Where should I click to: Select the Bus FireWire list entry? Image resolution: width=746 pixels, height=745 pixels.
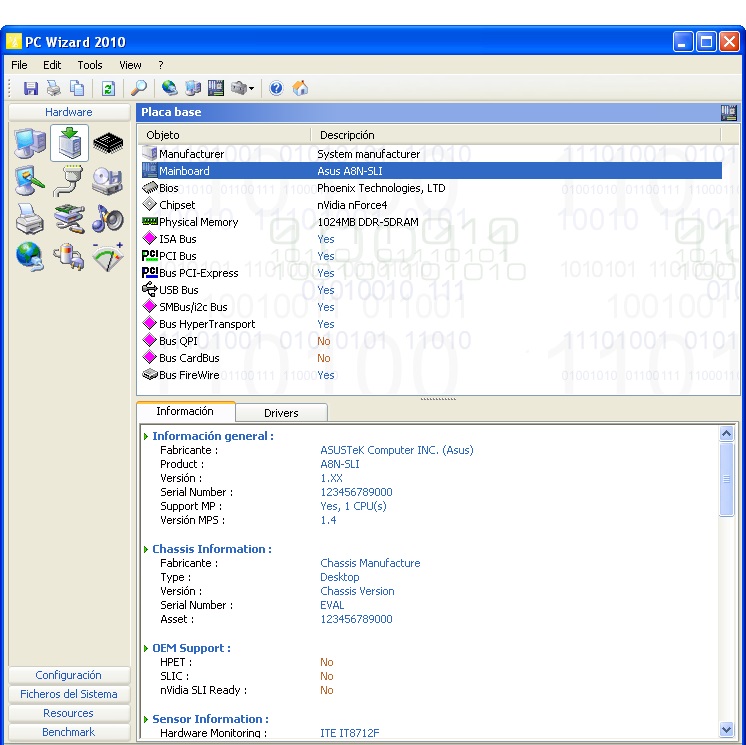(189, 375)
